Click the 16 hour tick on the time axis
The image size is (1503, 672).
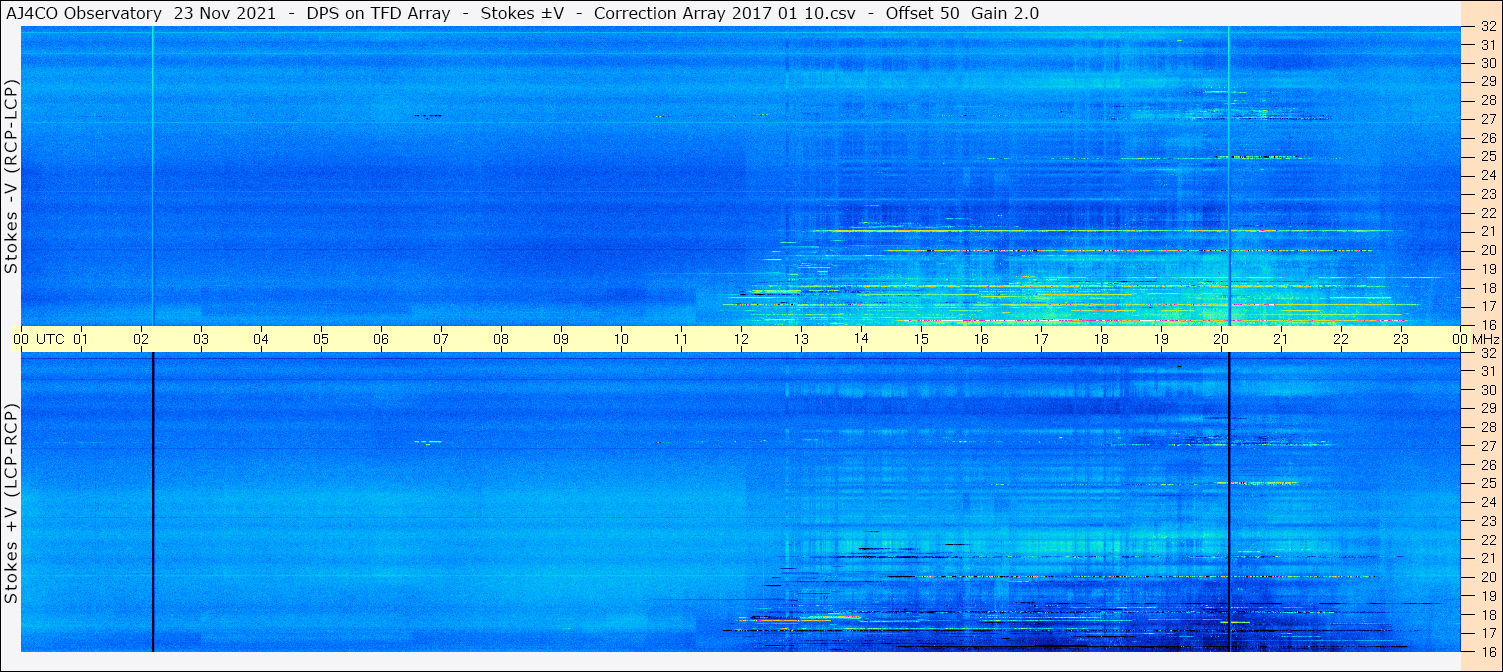(x=981, y=339)
